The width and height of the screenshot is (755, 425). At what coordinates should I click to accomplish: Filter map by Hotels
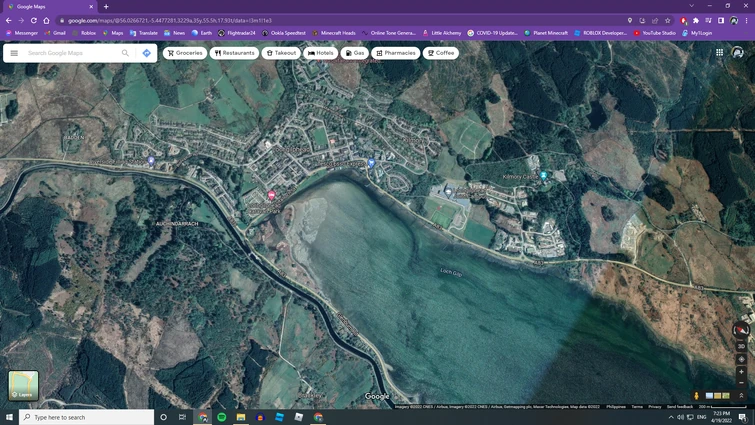tap(321, 53)
